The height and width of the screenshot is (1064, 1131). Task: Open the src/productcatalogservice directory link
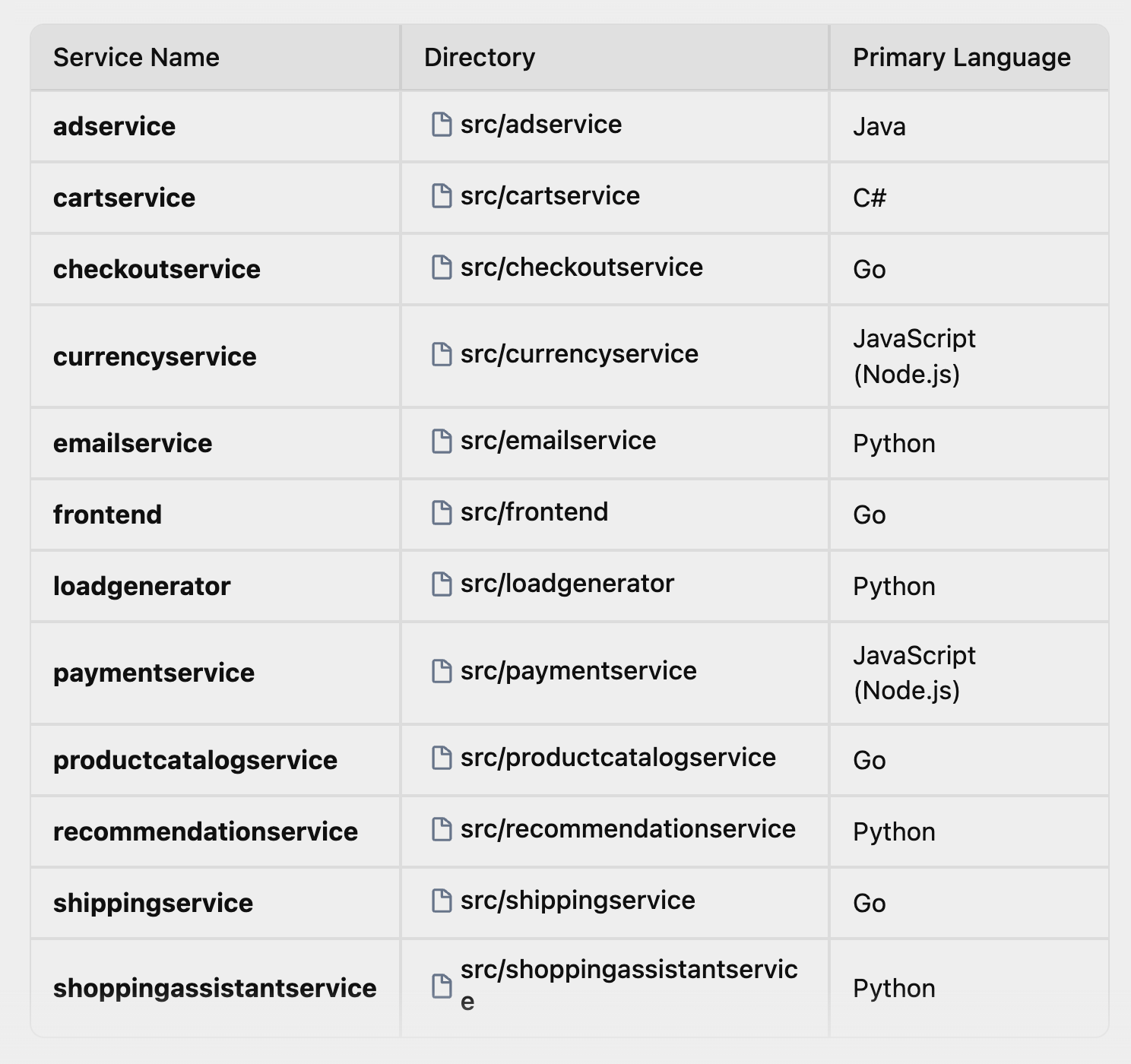(618, 757)
